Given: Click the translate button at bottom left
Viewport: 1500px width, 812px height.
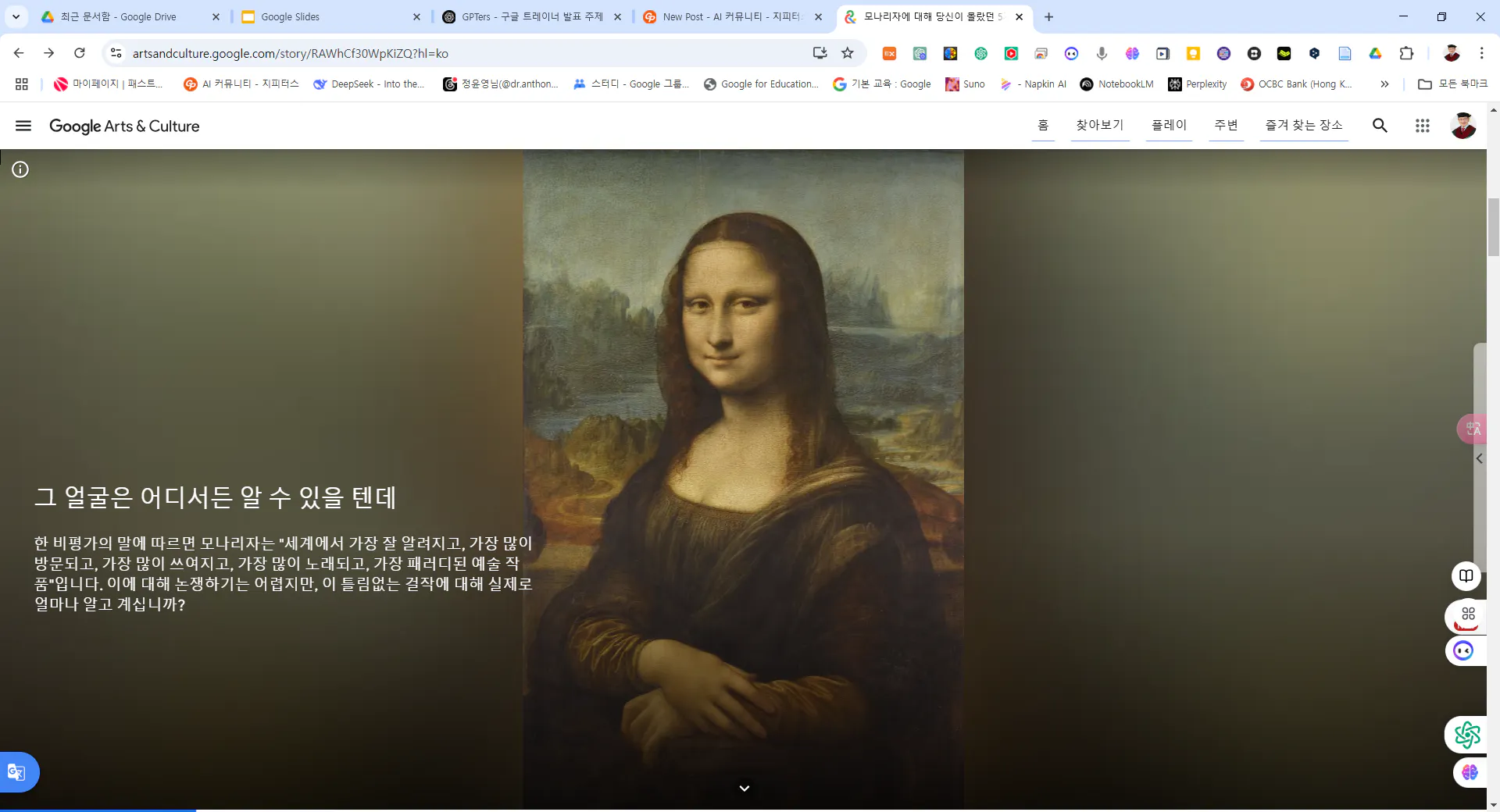Looking at the screenshot, I should (x=17, y=772).
